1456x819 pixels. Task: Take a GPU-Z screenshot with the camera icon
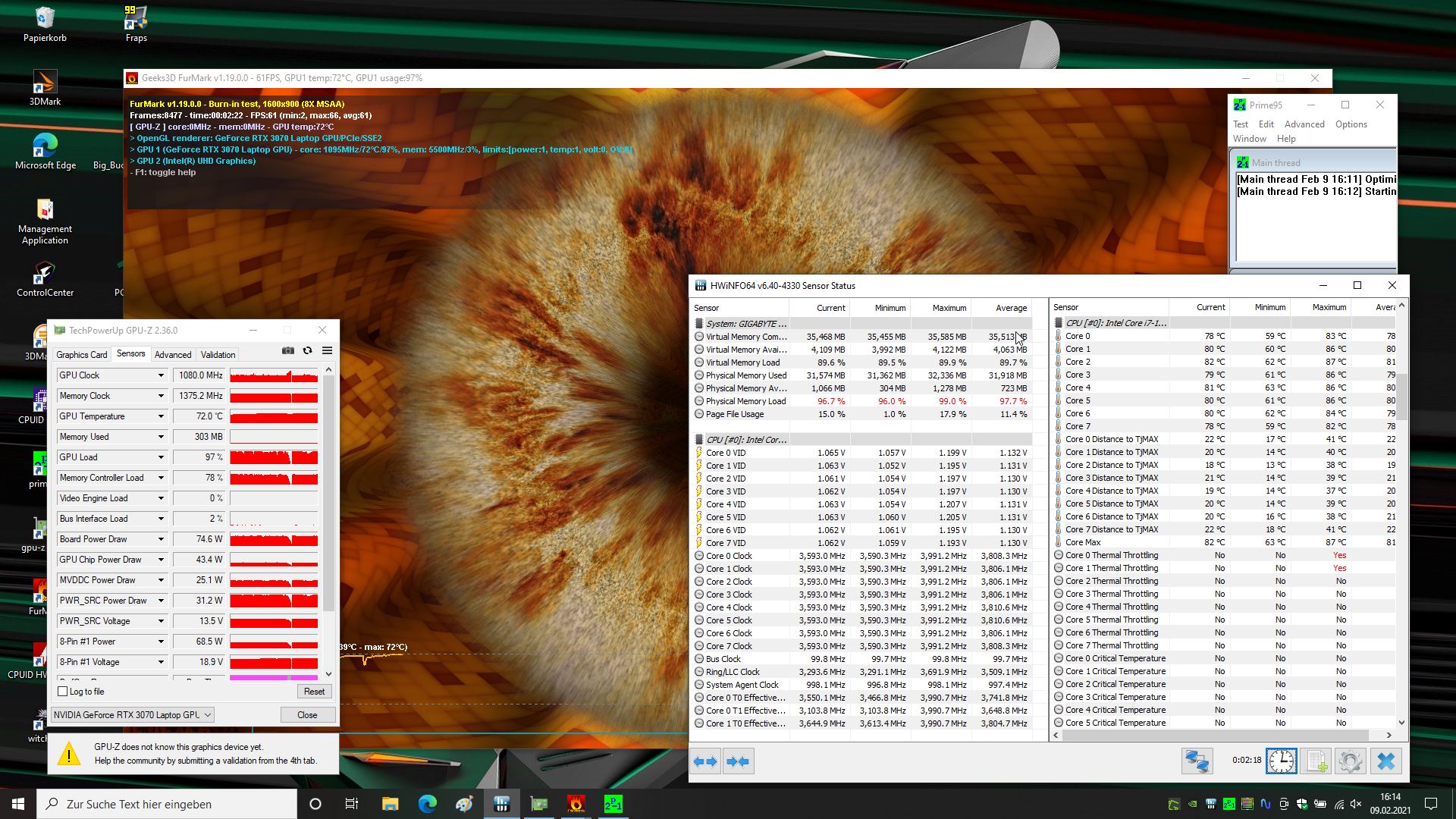[x=288, y=350]
